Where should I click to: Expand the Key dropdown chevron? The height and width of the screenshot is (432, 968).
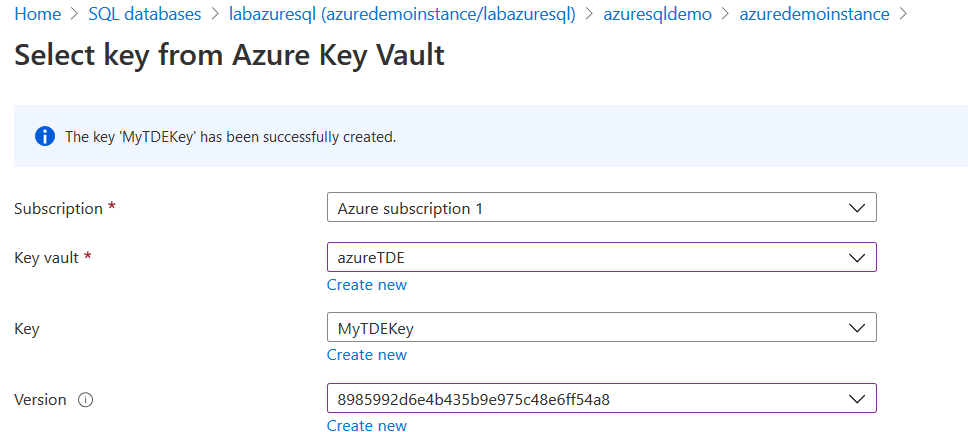[856, 327]
